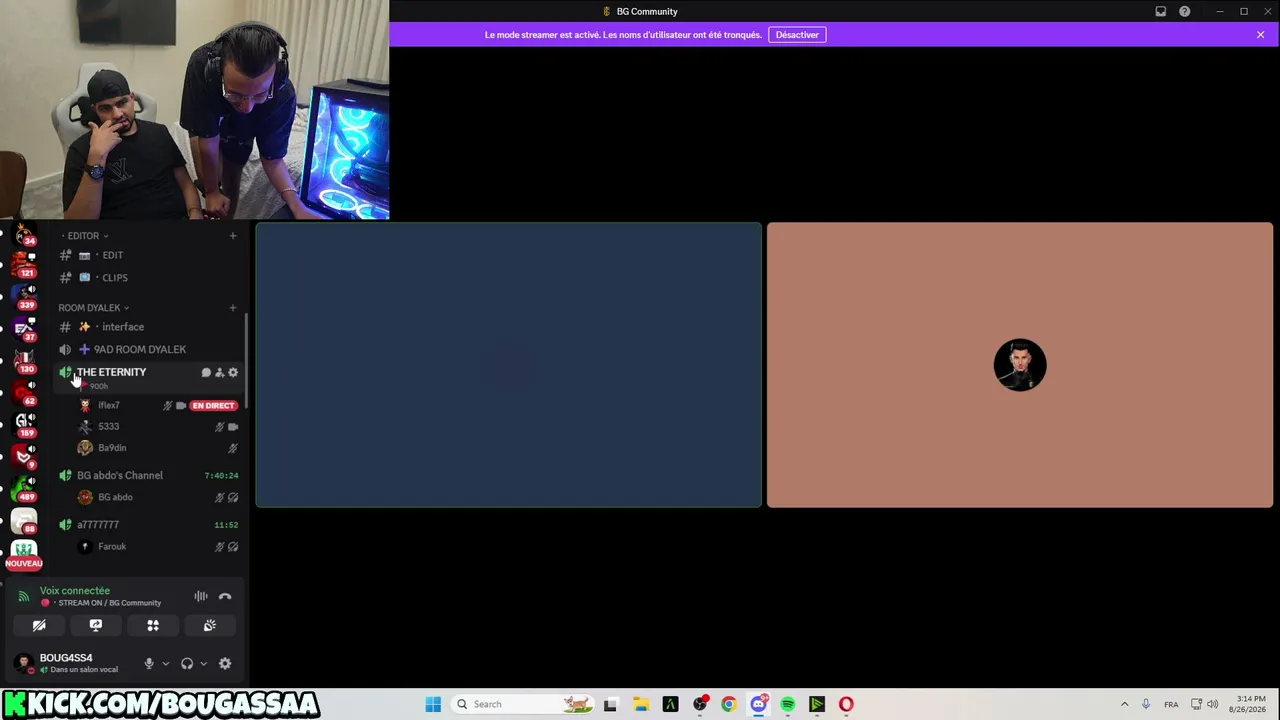
Task: Select the brown tile with avatar
Action: point(1020,365)
